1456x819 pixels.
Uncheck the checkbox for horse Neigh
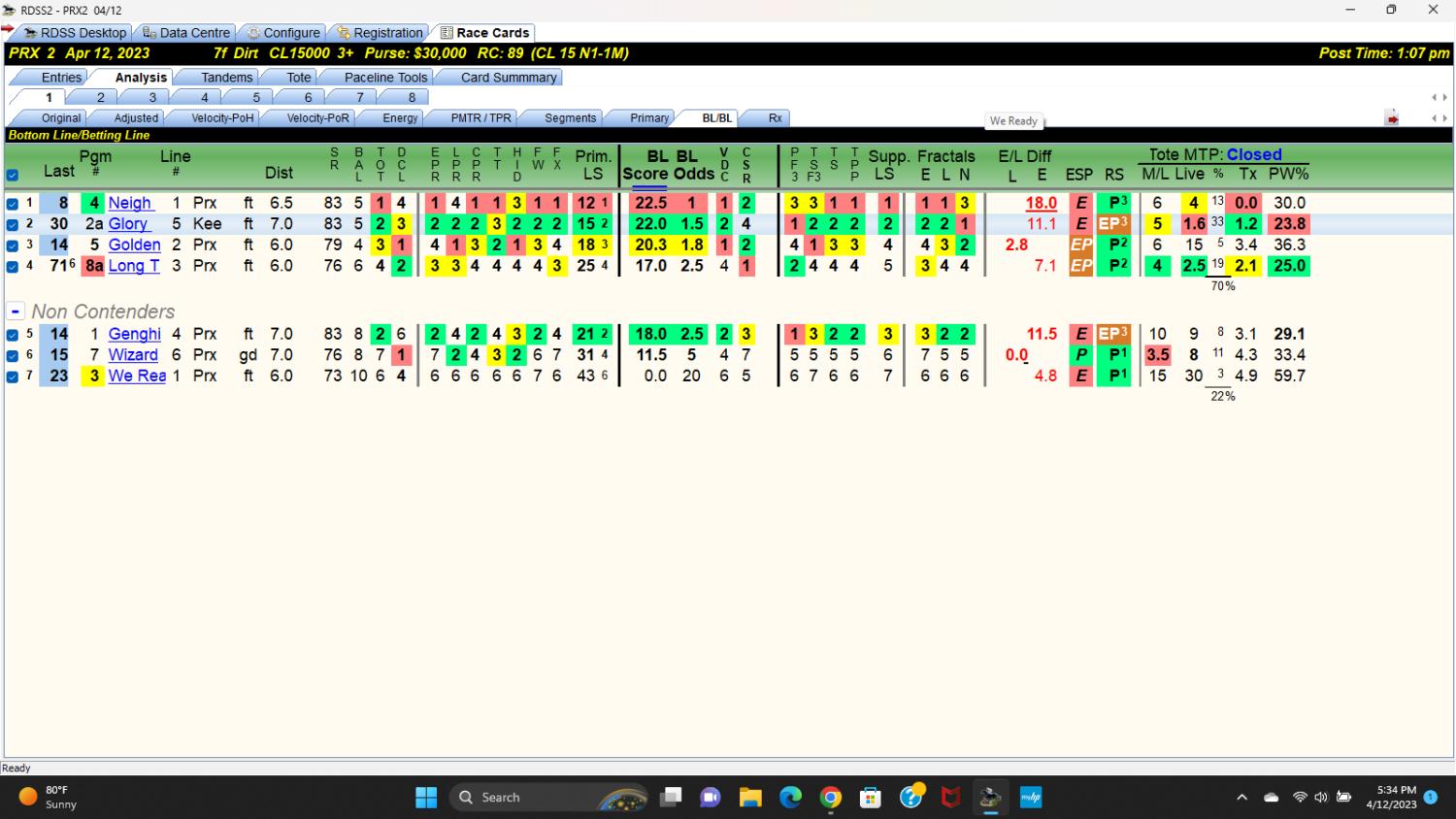pos(13,204)
